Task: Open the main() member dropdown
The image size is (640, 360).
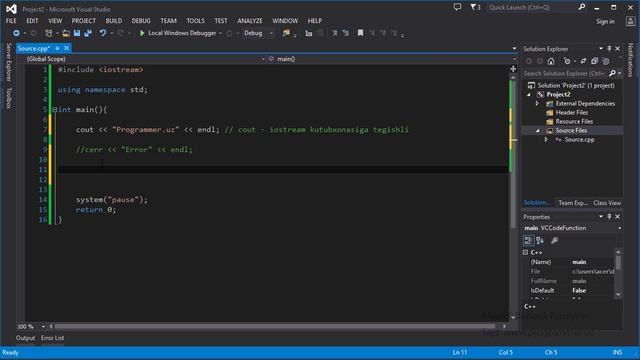Action: [392, 59]
